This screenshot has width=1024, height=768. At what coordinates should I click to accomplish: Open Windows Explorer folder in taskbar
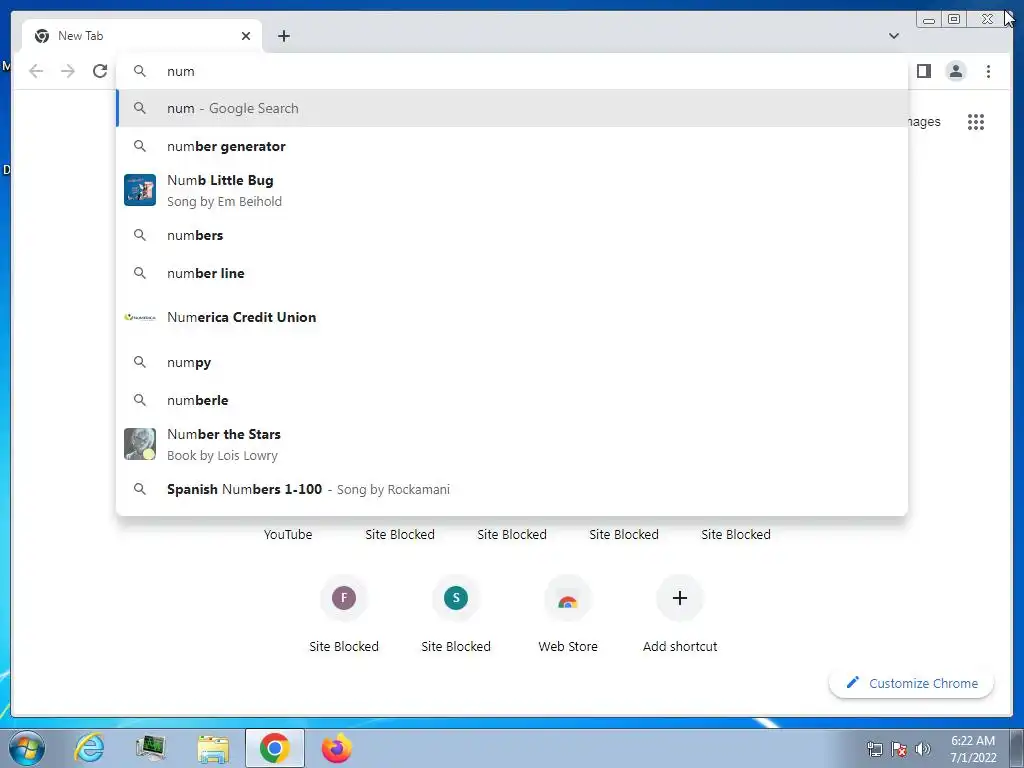click(x=213, y=749)
